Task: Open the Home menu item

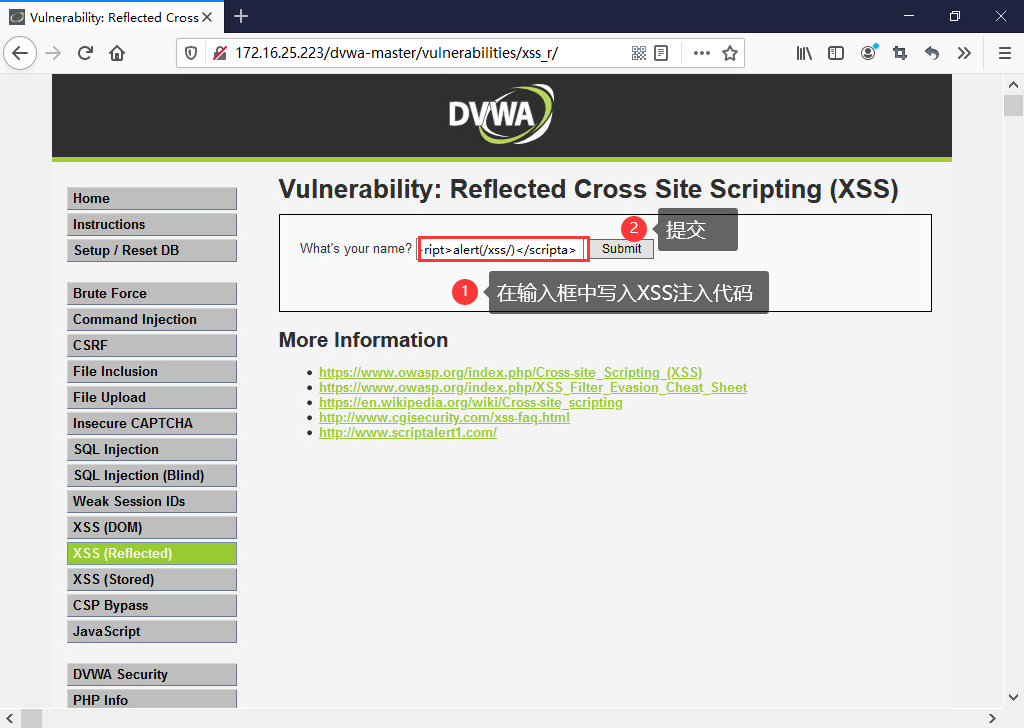Action: (x=152, y=198)
